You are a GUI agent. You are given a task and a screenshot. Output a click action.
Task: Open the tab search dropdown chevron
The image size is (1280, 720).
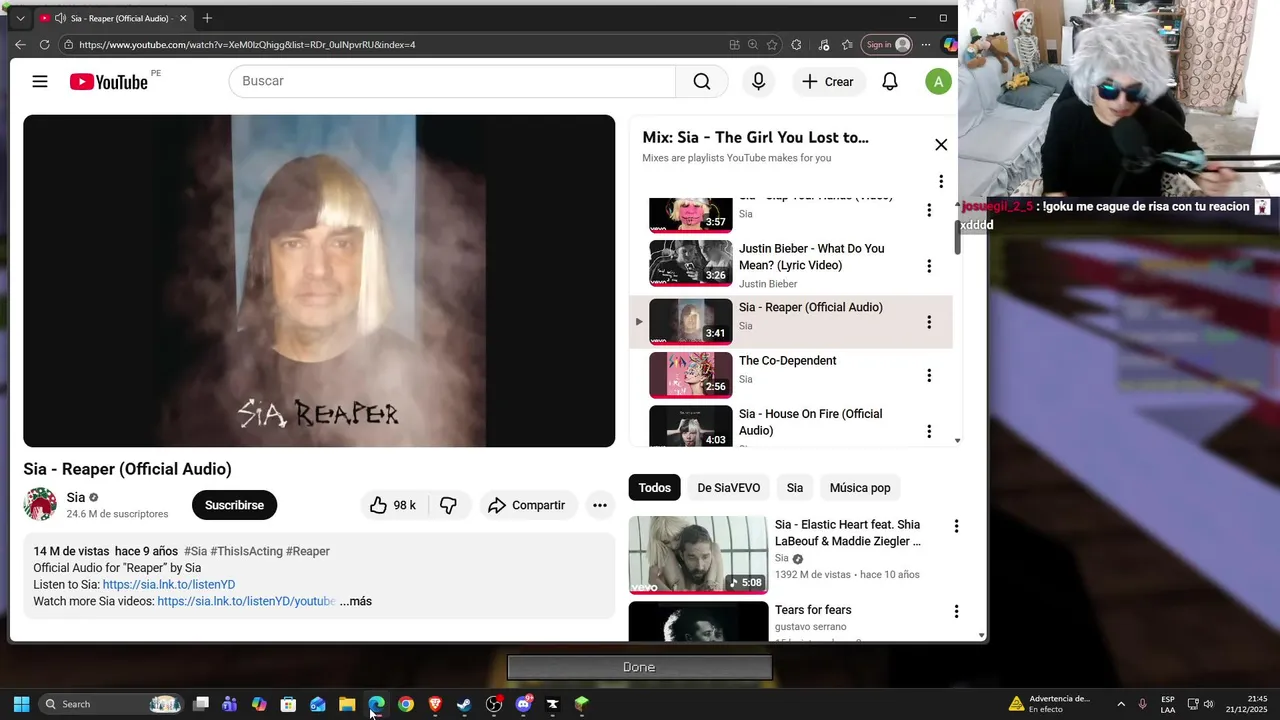click(x=20, y=18)
